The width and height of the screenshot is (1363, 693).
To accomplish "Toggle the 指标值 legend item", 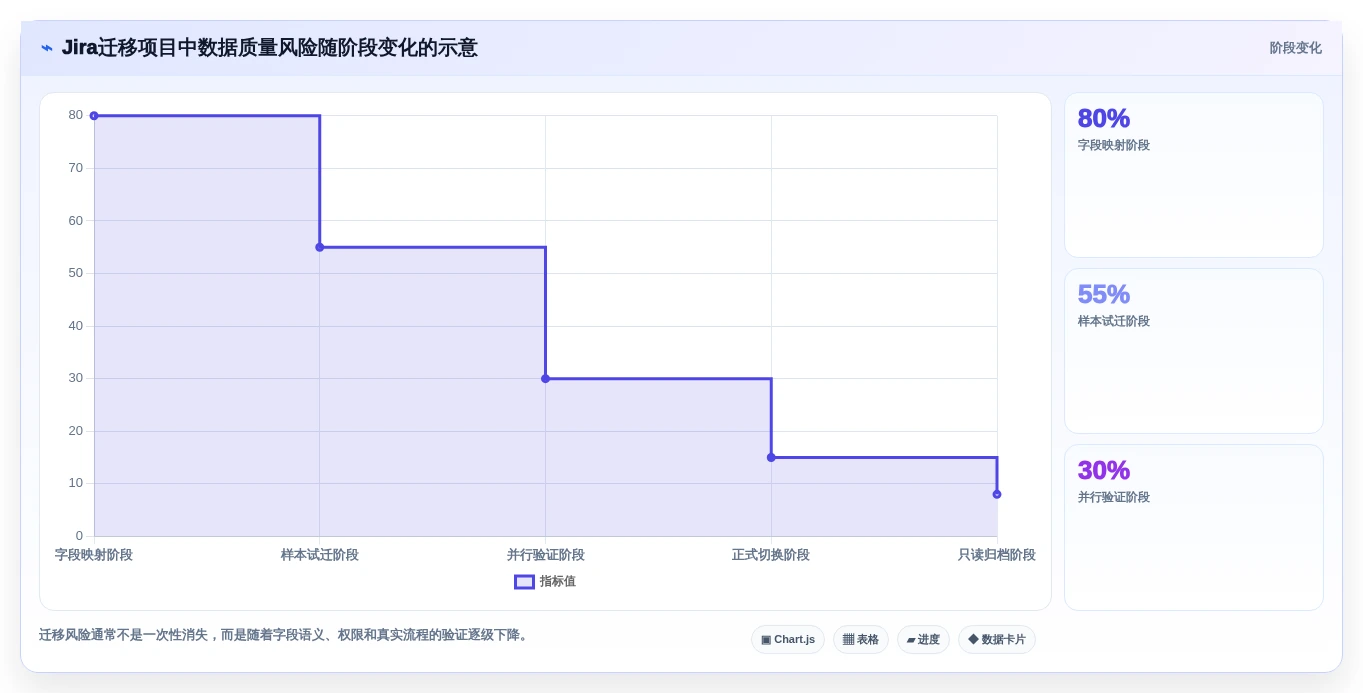I will tap(545, 582).
